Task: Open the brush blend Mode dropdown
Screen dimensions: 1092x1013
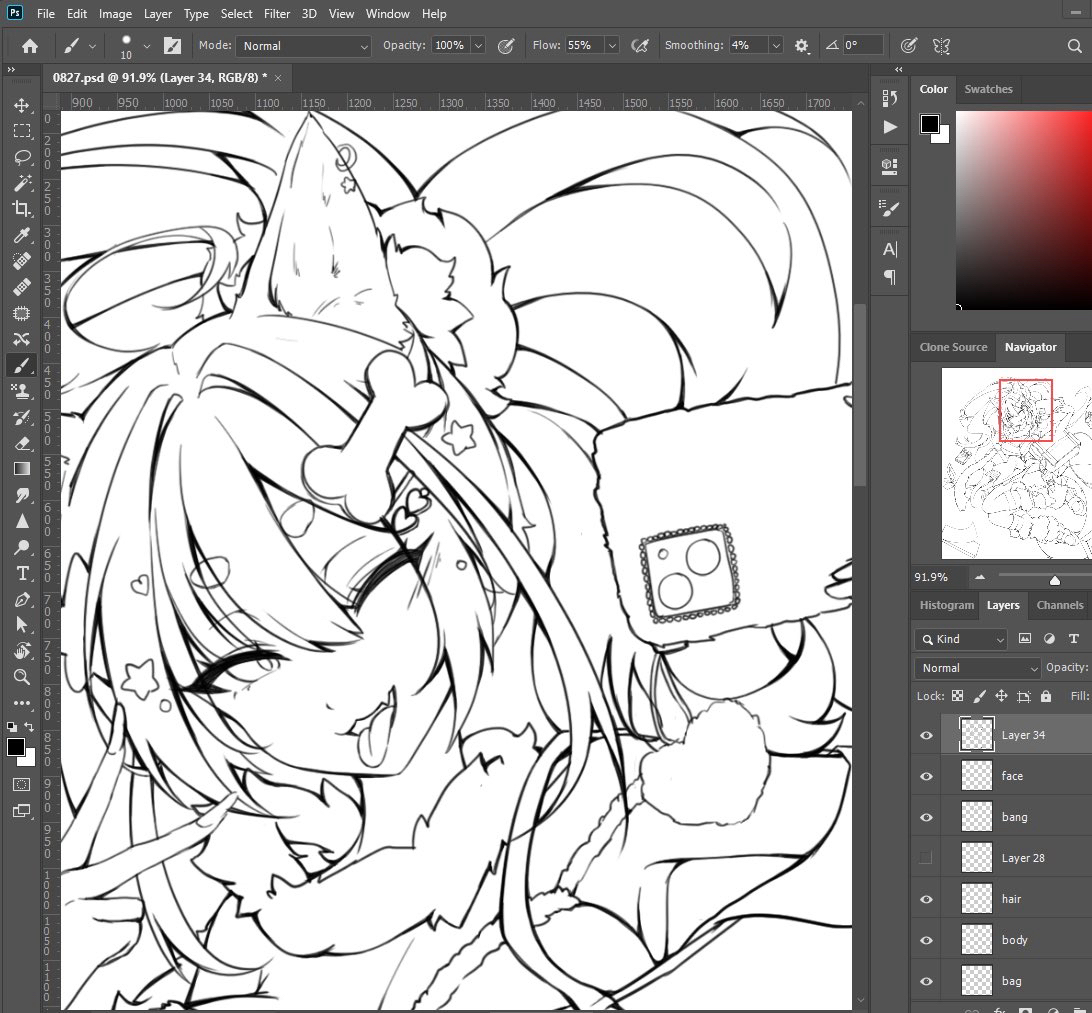Action: pos(304,46)
